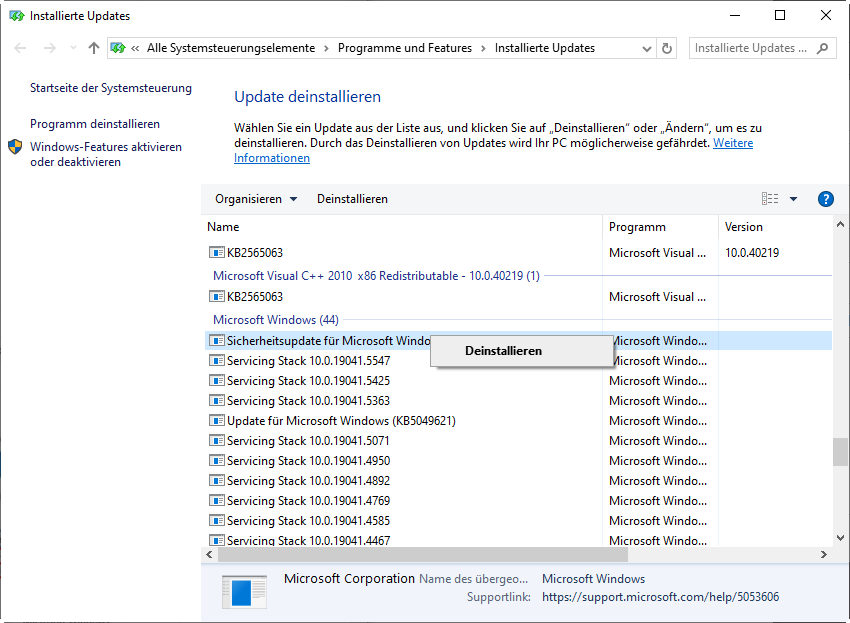Image resolution: width=850 pixels, height=623 pixels.
Task: Click the view options icon in toolbar
Action: coord(770,199)
